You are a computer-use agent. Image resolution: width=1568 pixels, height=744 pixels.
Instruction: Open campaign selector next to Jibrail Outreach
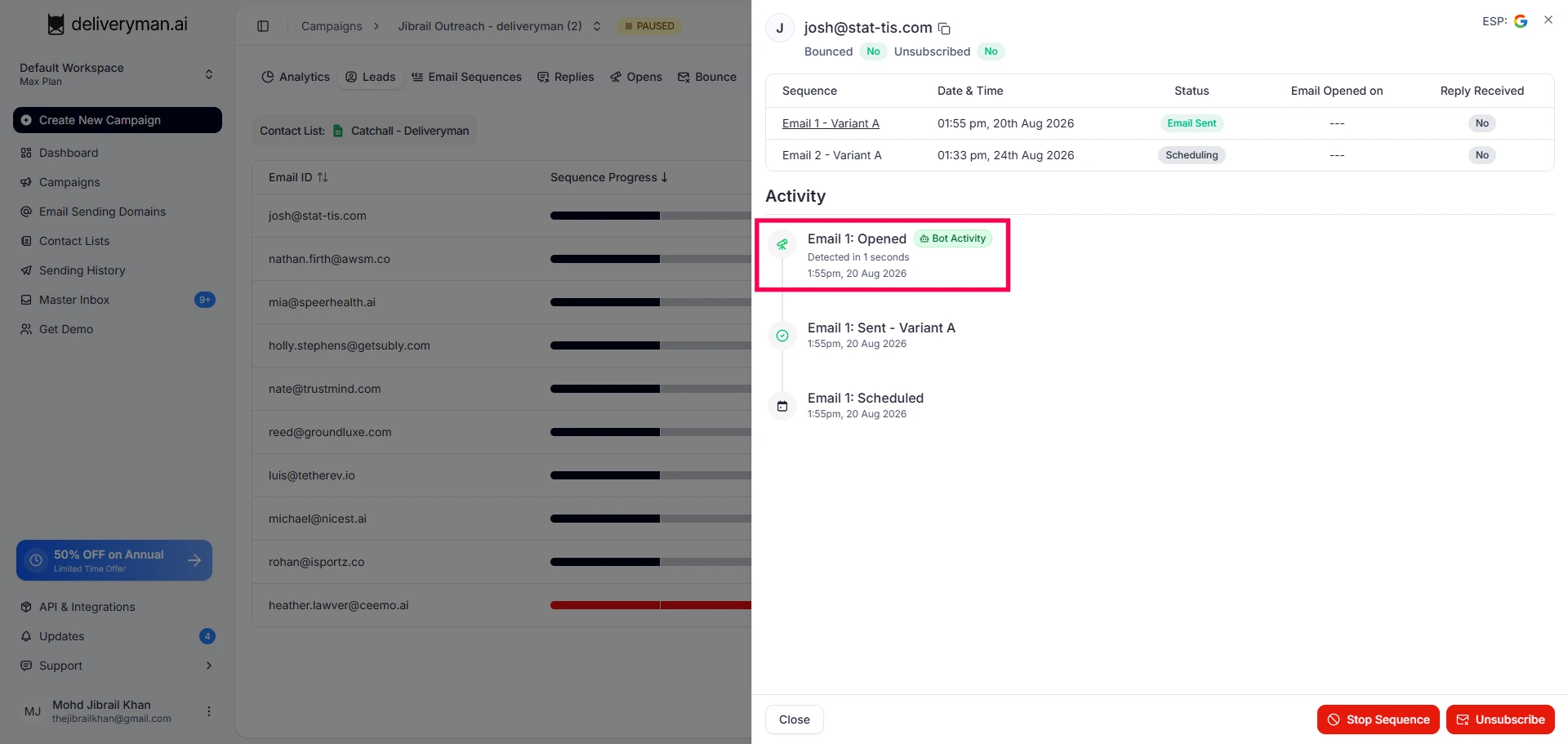(597, 26)
